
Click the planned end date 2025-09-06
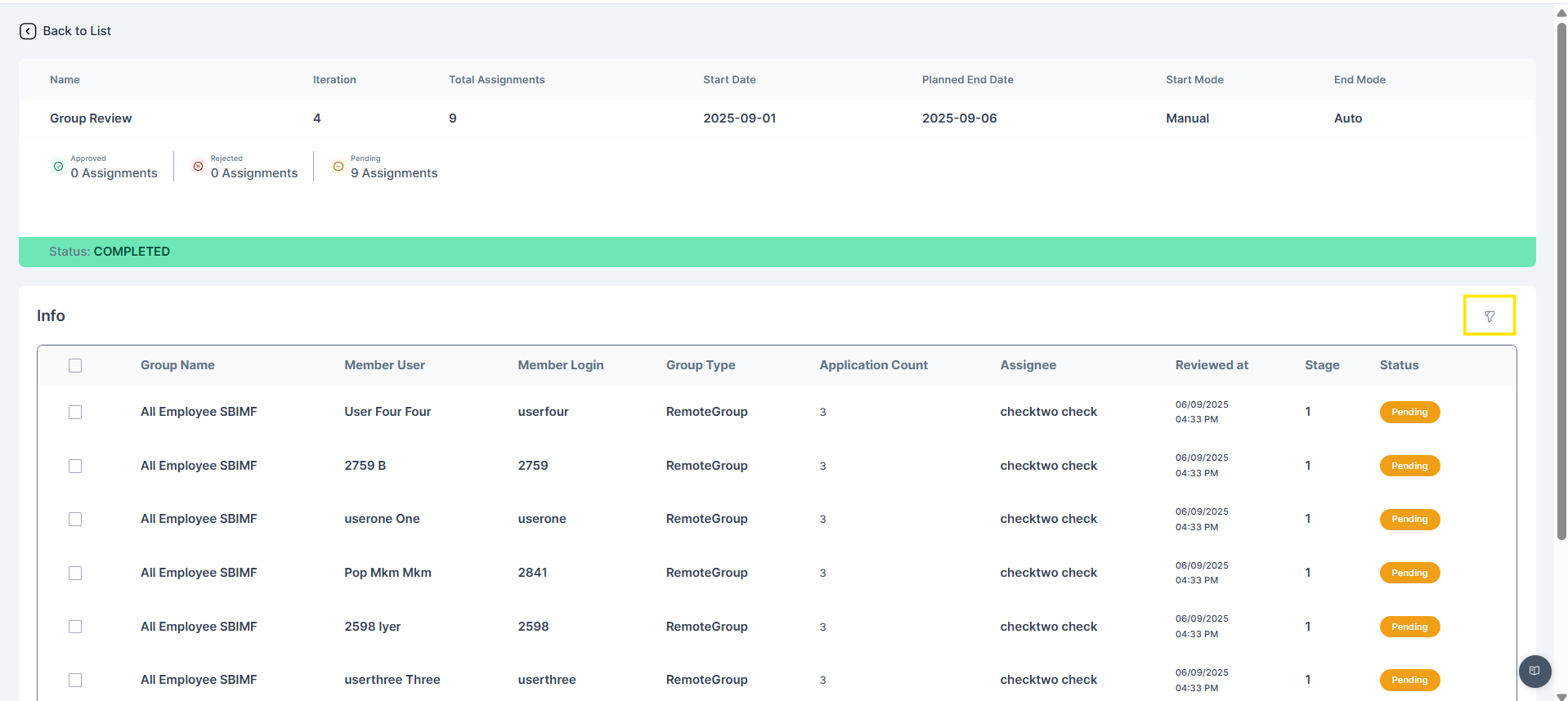click(960, 118)
